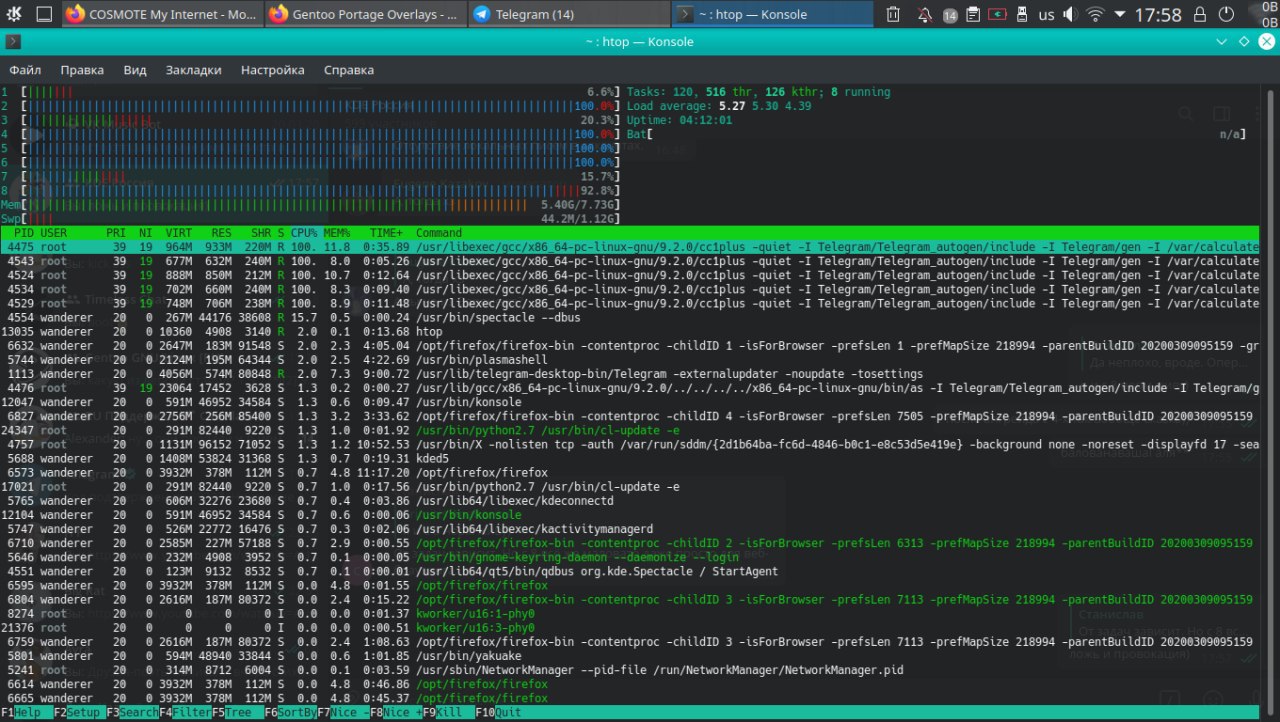
Task: Select the kactivitymanagerd process row
Action: (x=630, y=529)
